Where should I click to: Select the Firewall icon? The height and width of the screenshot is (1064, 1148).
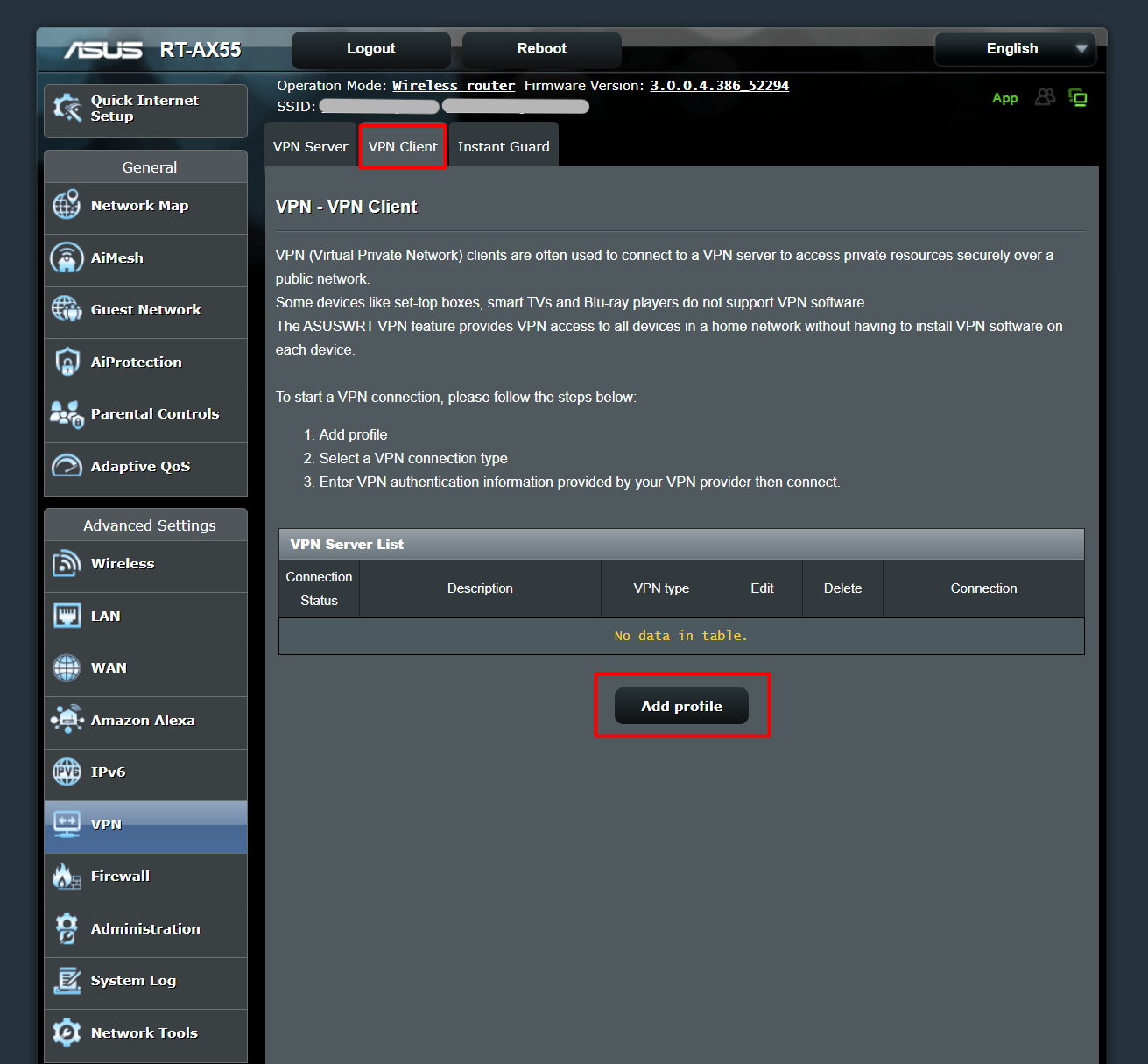pyautogui.click(x=67, y=876)
